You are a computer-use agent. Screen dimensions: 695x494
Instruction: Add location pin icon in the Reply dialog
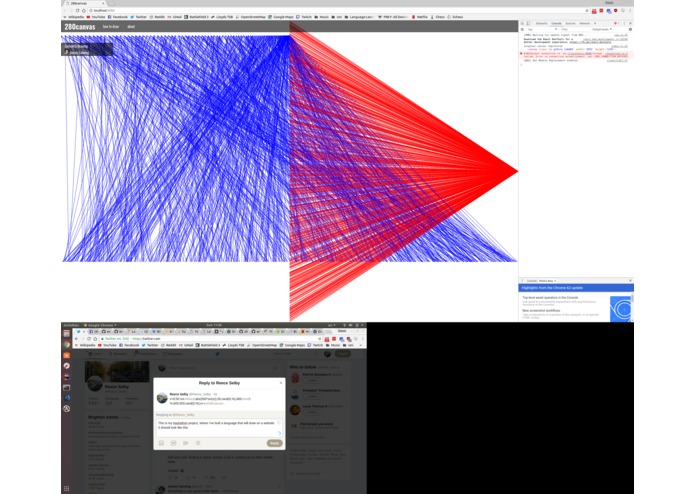point(198,443)
